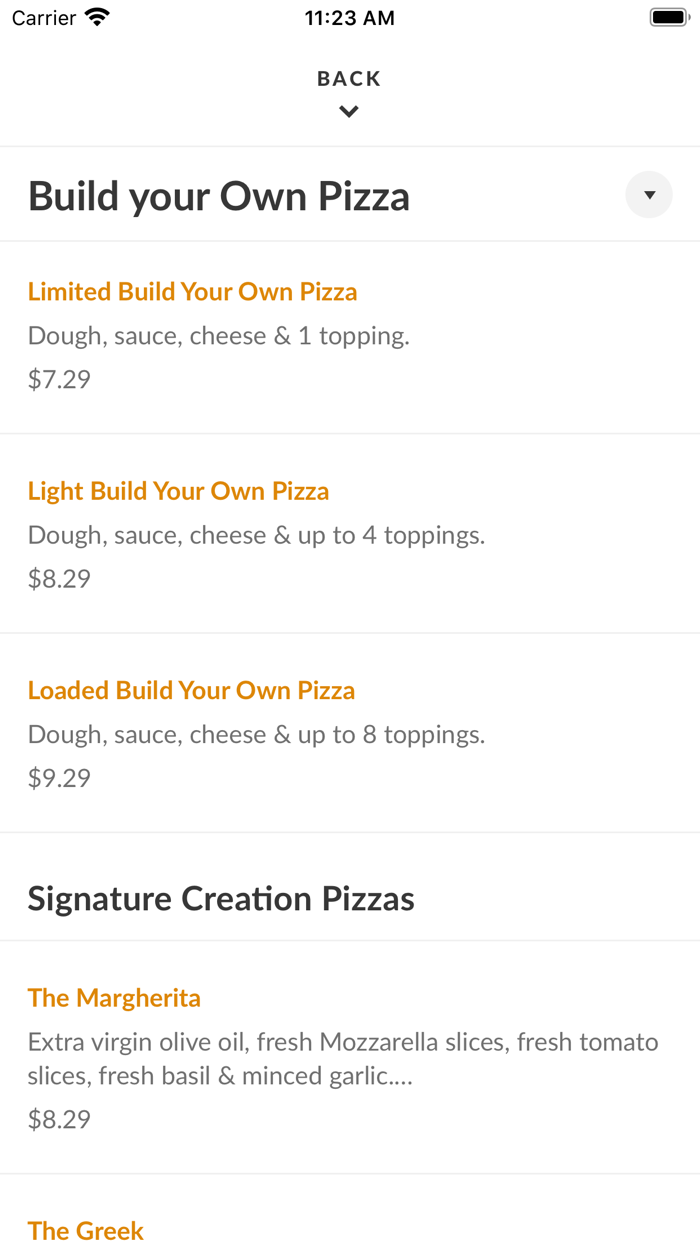
Task: Open Limited Build Your Own Pizza
Action: 192,291
